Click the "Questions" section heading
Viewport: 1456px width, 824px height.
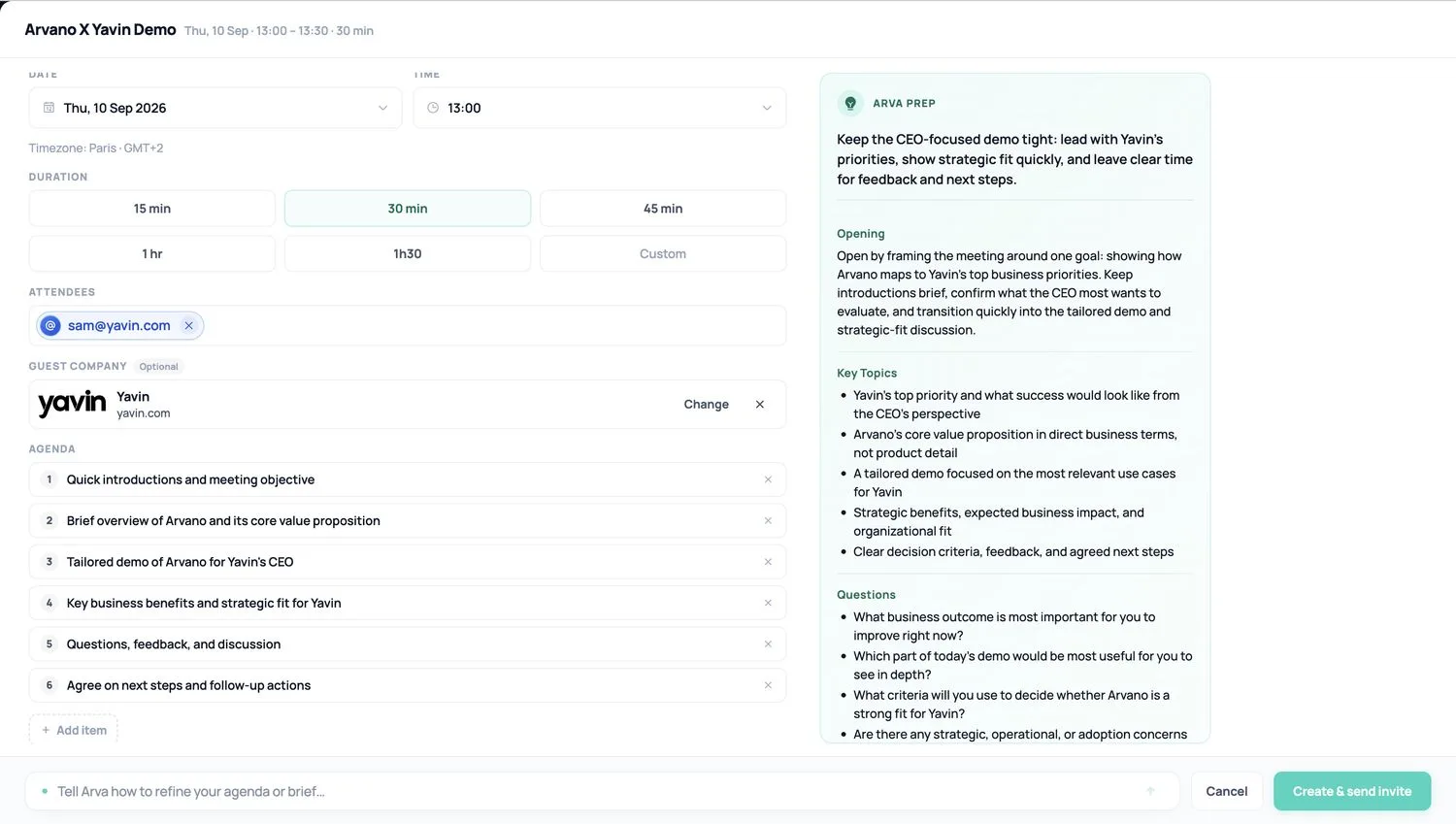867,595
